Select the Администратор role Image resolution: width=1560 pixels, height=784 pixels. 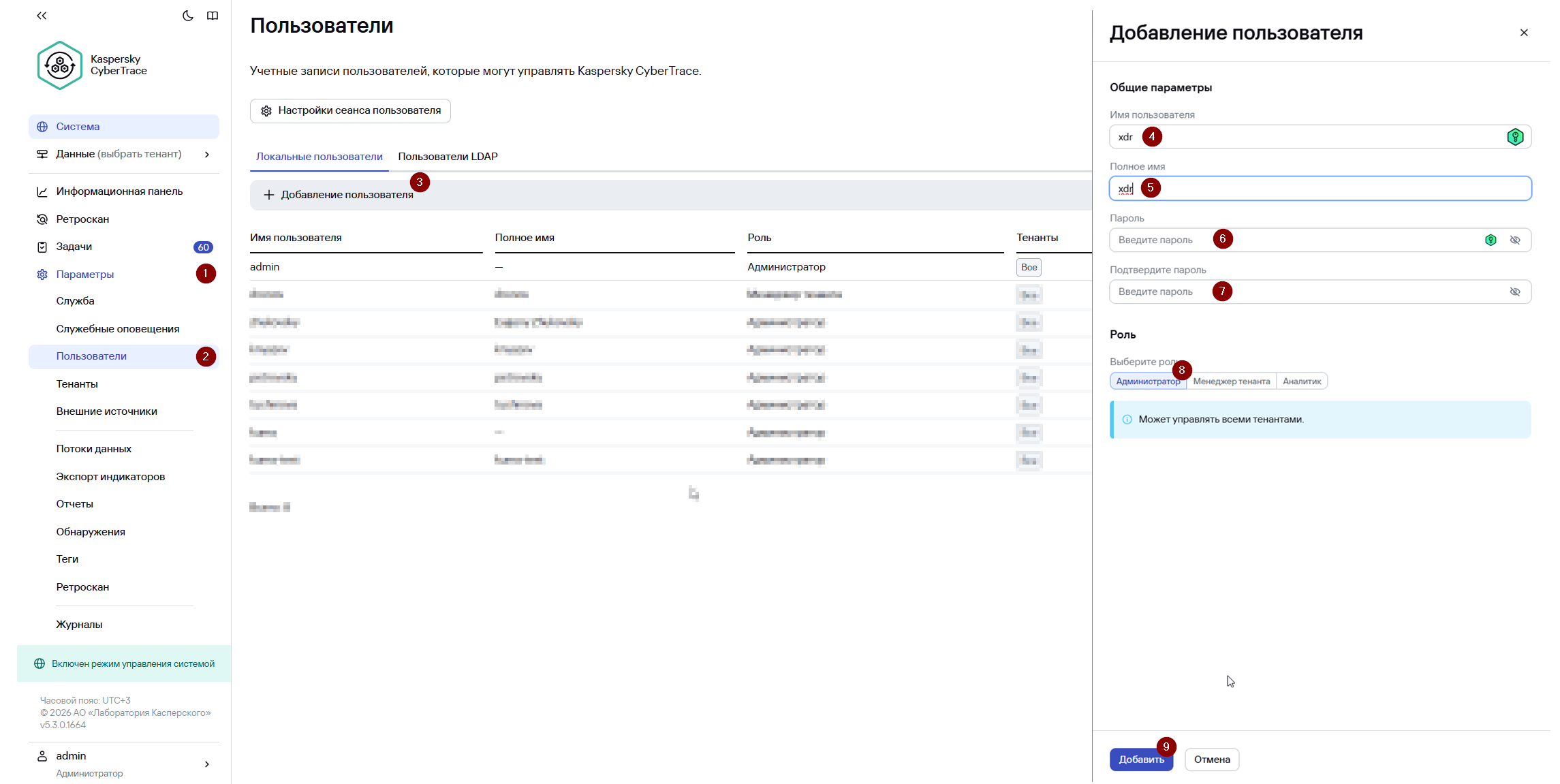[1148, 381]
